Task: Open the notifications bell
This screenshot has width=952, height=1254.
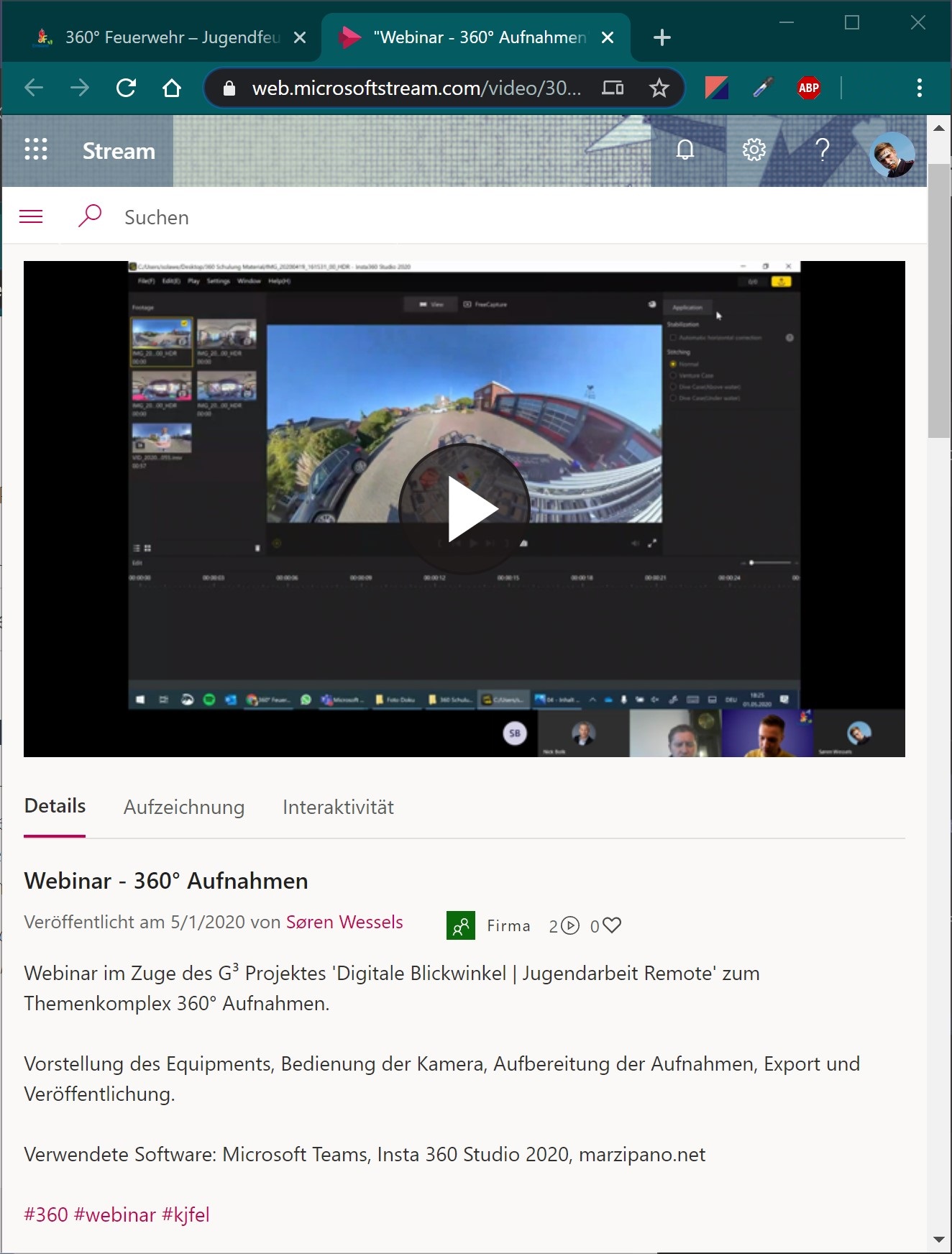Action: [x=685, y=150]
